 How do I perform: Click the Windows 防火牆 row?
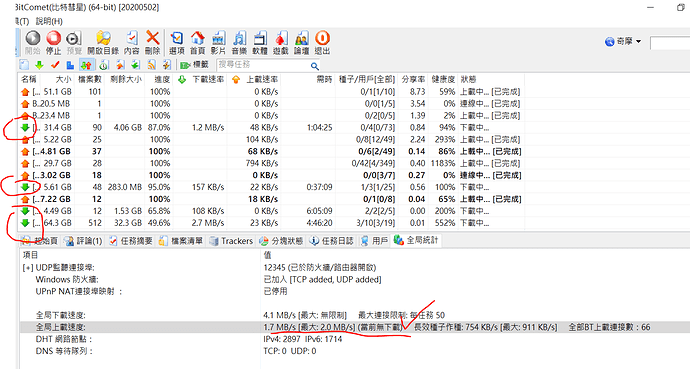point(355,279)
